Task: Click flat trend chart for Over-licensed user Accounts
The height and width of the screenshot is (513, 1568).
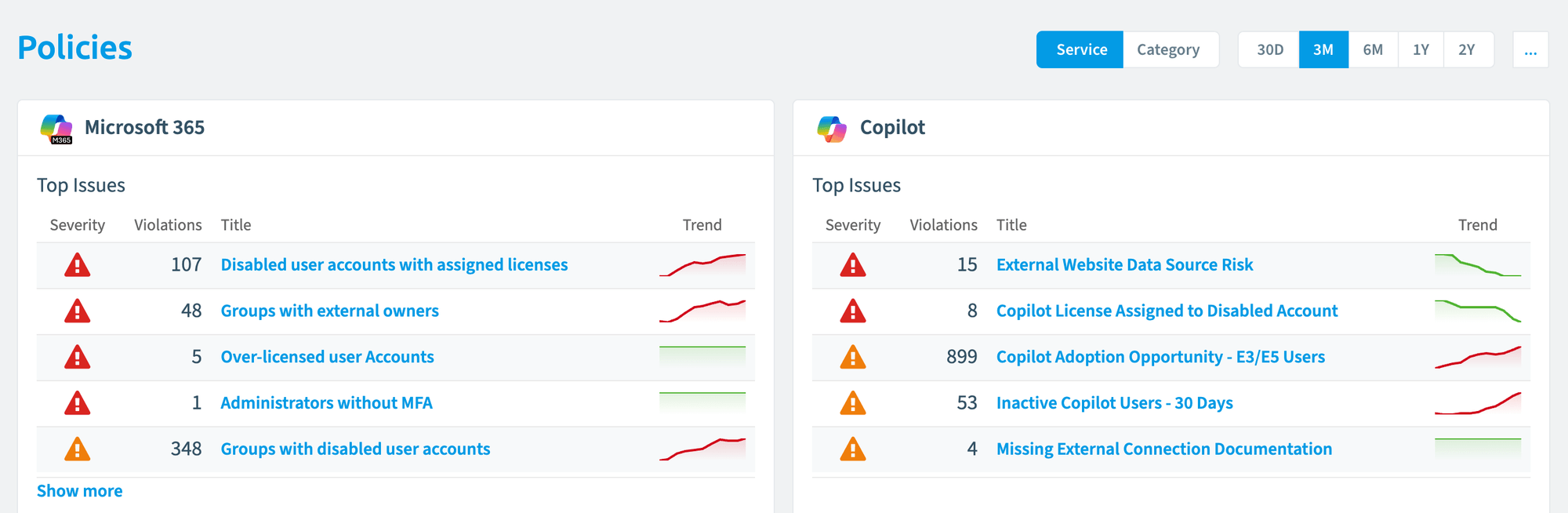Action: point(702,357)
